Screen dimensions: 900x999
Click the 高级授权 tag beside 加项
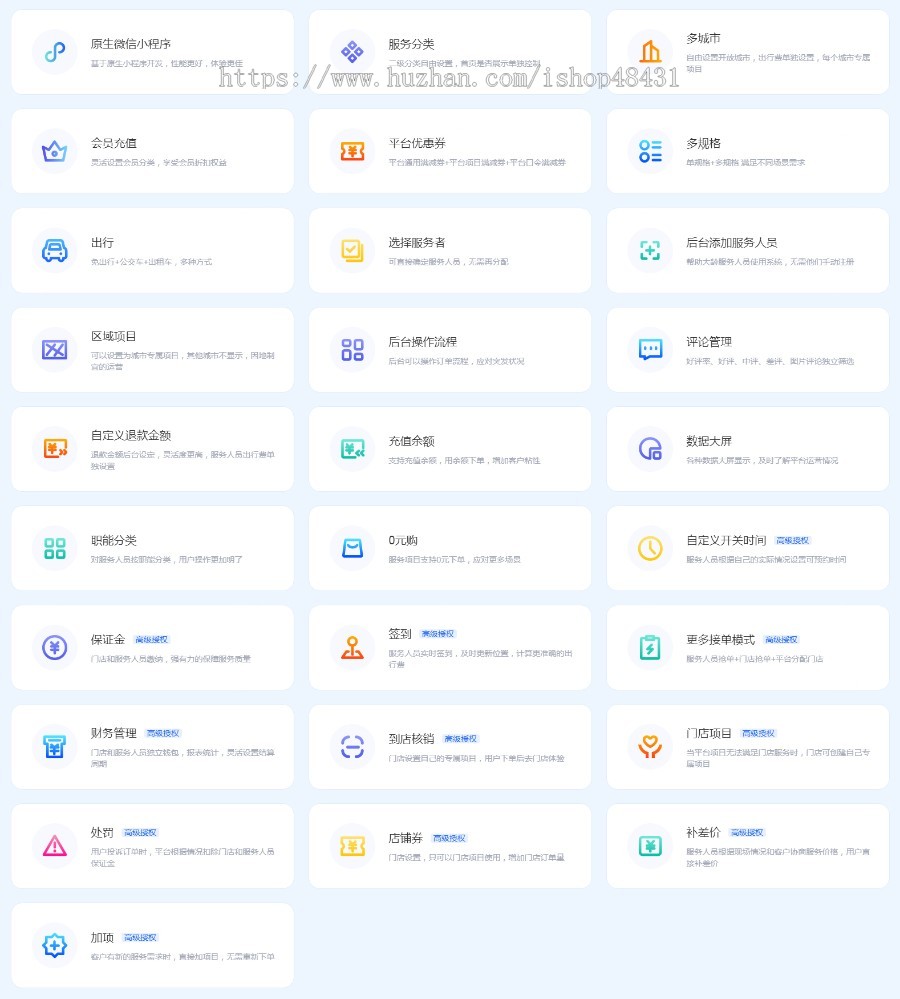140,938
